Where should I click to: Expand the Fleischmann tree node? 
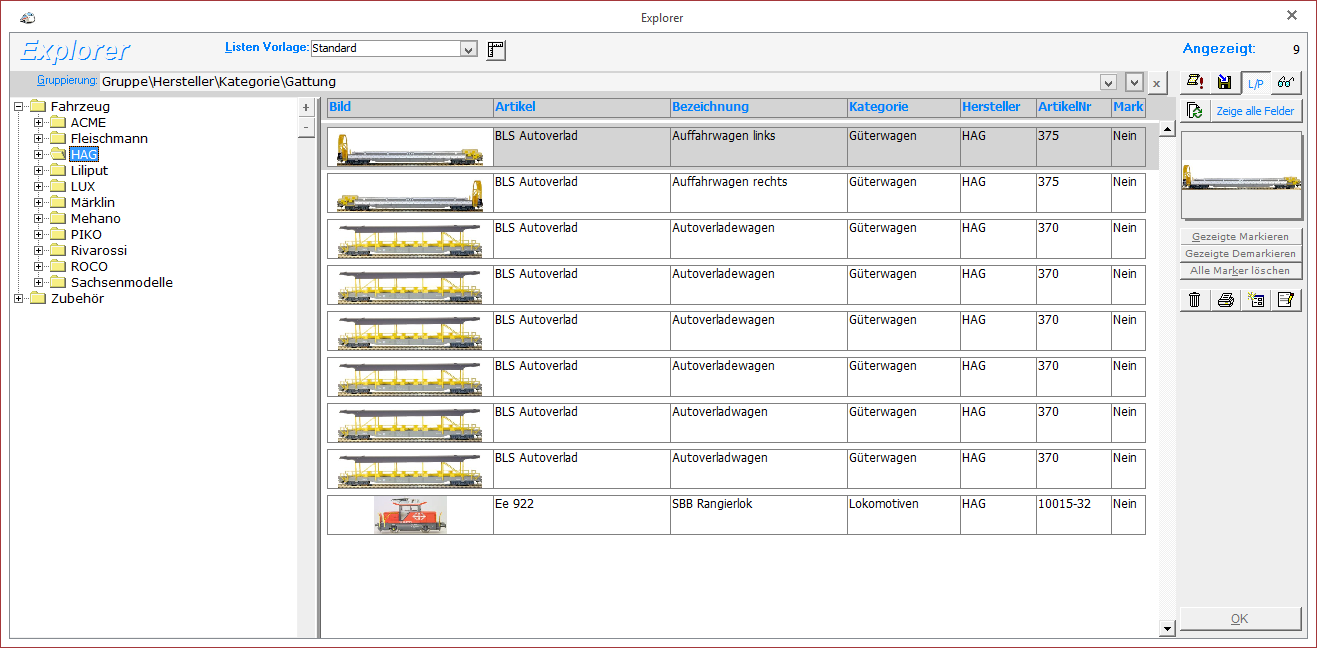(39, 138)
